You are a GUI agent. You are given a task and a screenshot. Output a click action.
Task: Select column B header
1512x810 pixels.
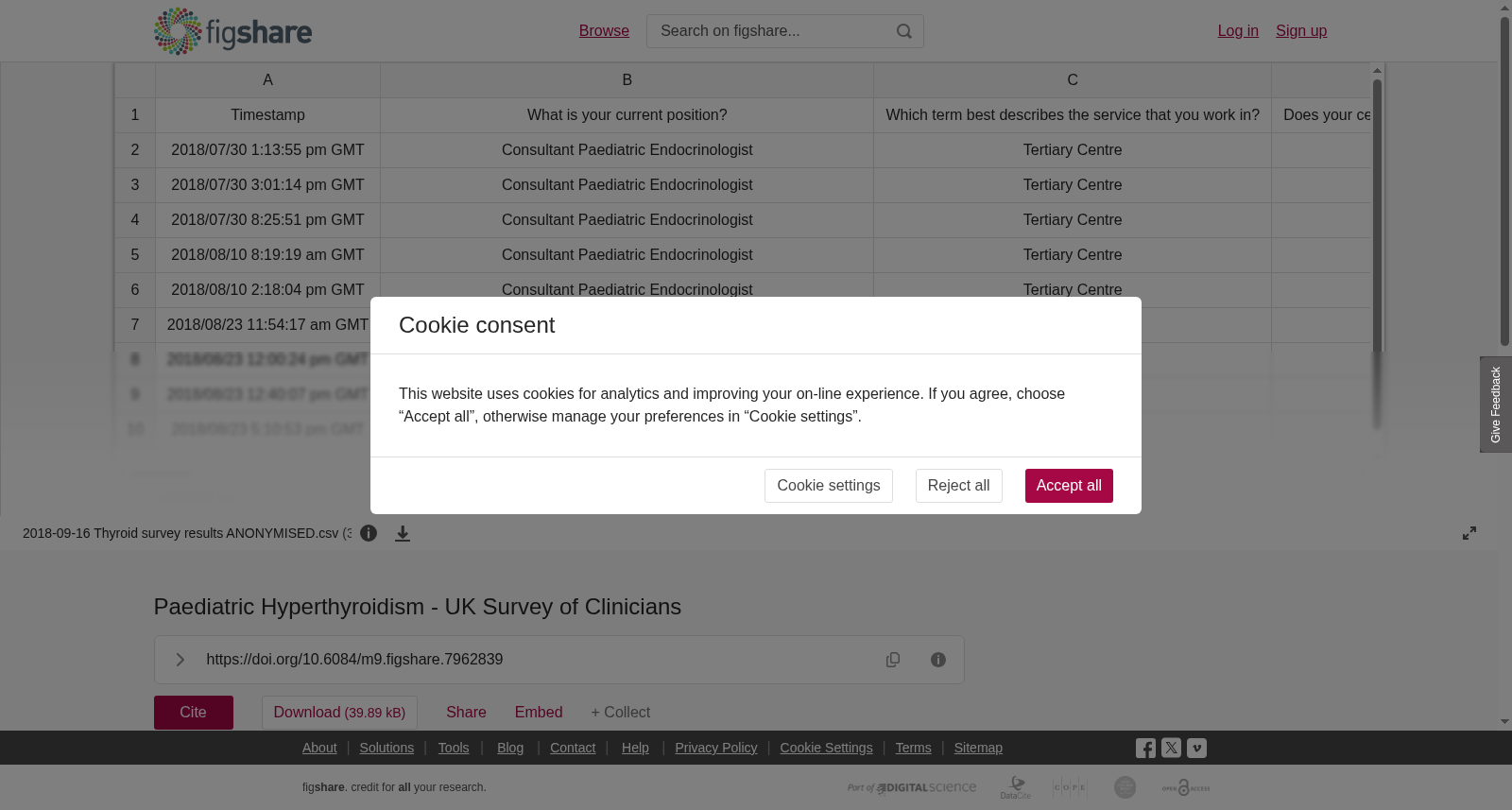627,80
